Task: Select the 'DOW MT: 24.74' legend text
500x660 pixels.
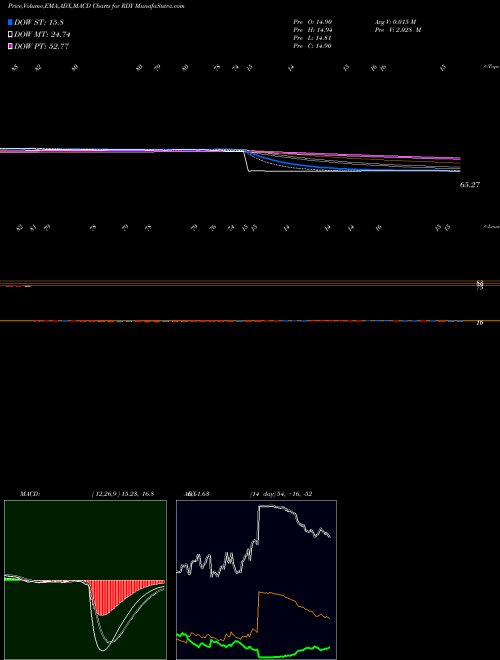Action: point(41,35)
